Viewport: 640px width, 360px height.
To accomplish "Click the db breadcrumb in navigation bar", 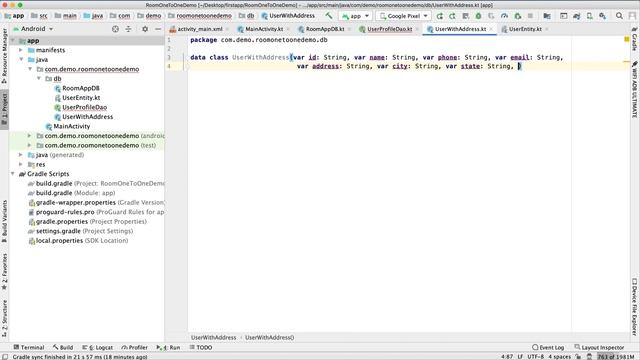I will tap(247, 16).
